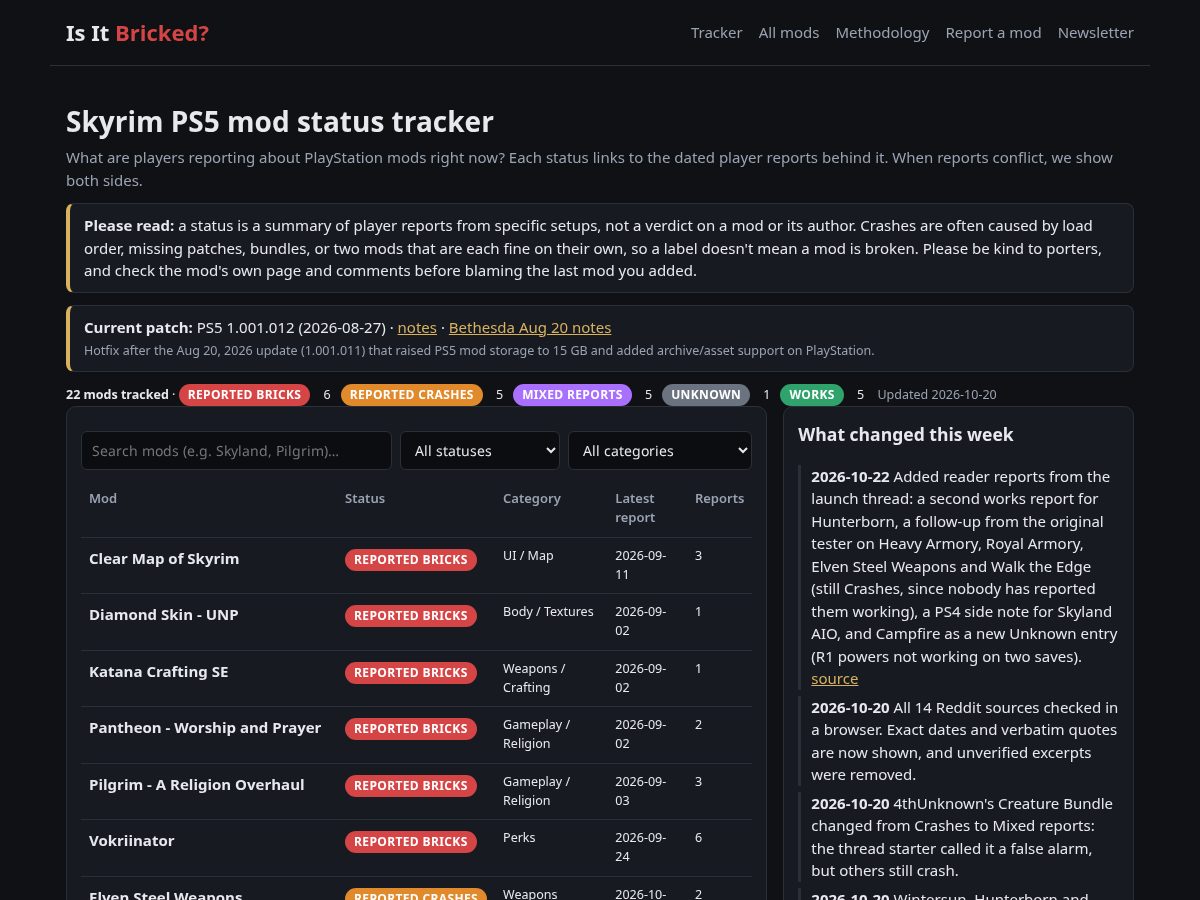Image resolution: width=1200 pixels, height=900 pixels.
Task: Open Pantheon row Reported Bricks badge
Action: [411, 729]
